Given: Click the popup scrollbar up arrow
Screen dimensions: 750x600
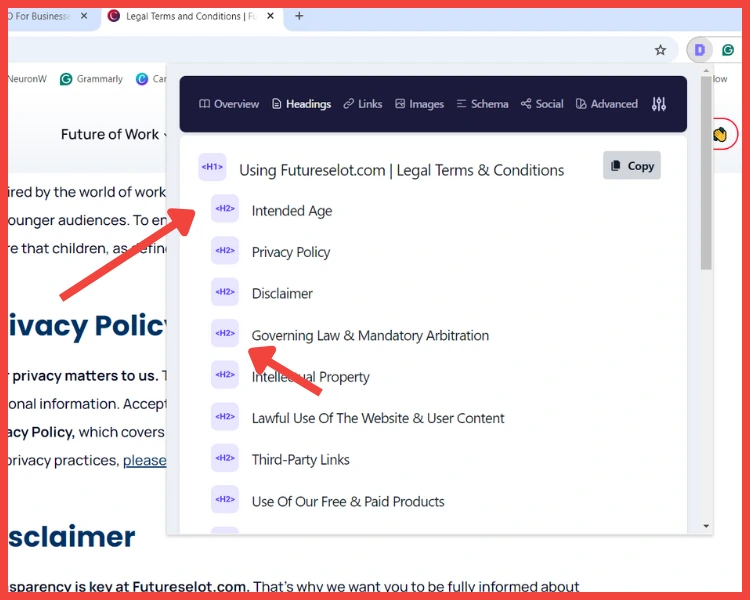Looking at the screenshot, I should coord(706,71).
